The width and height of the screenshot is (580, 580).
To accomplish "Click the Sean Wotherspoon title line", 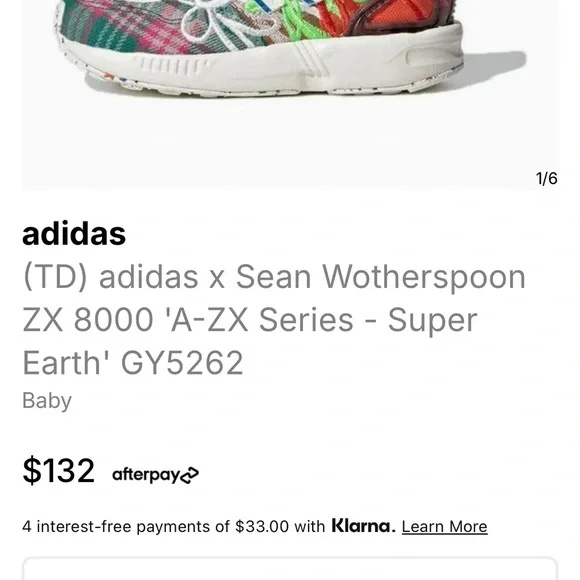I will tap(274, 277).
